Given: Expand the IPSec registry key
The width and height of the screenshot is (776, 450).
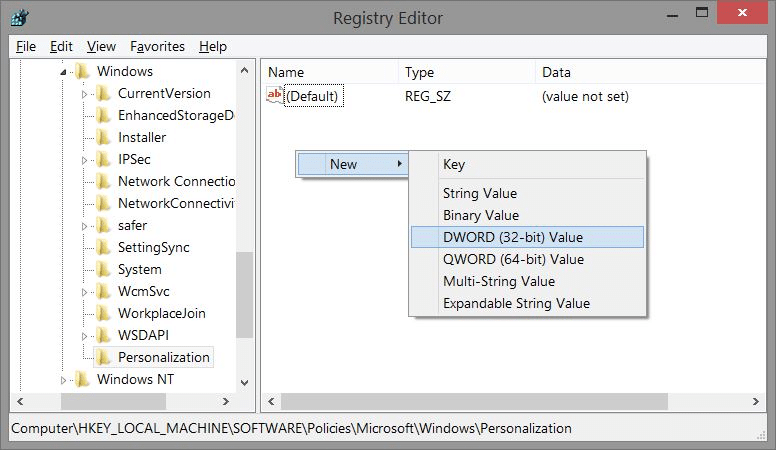Looking at the screenshot, I should [86, 160].
